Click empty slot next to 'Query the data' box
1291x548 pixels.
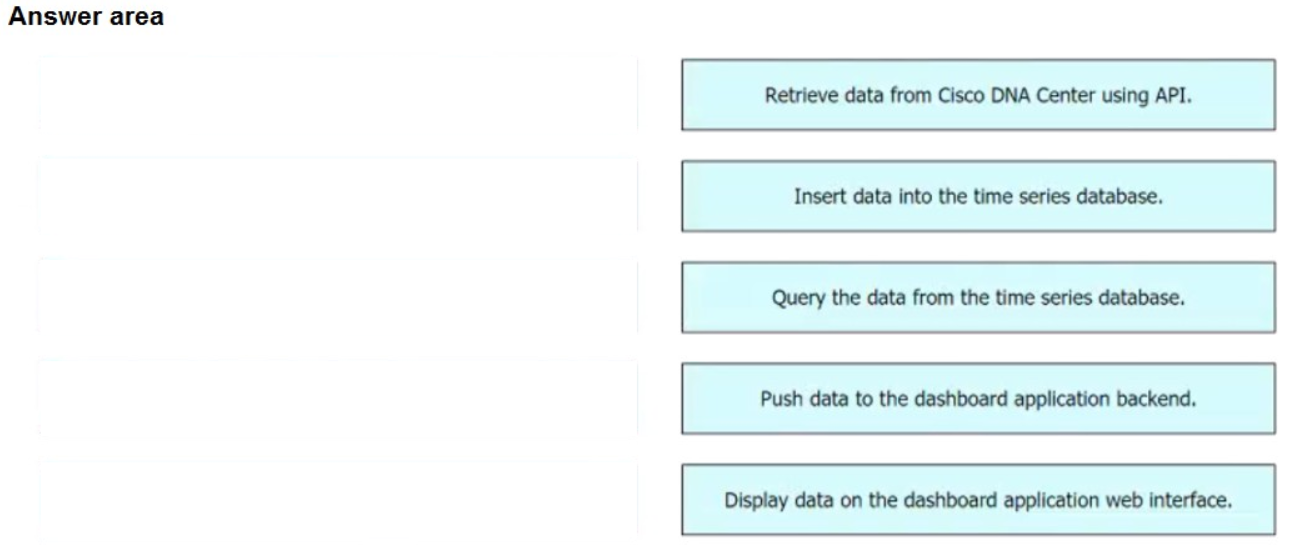click(x=337, y=297)
